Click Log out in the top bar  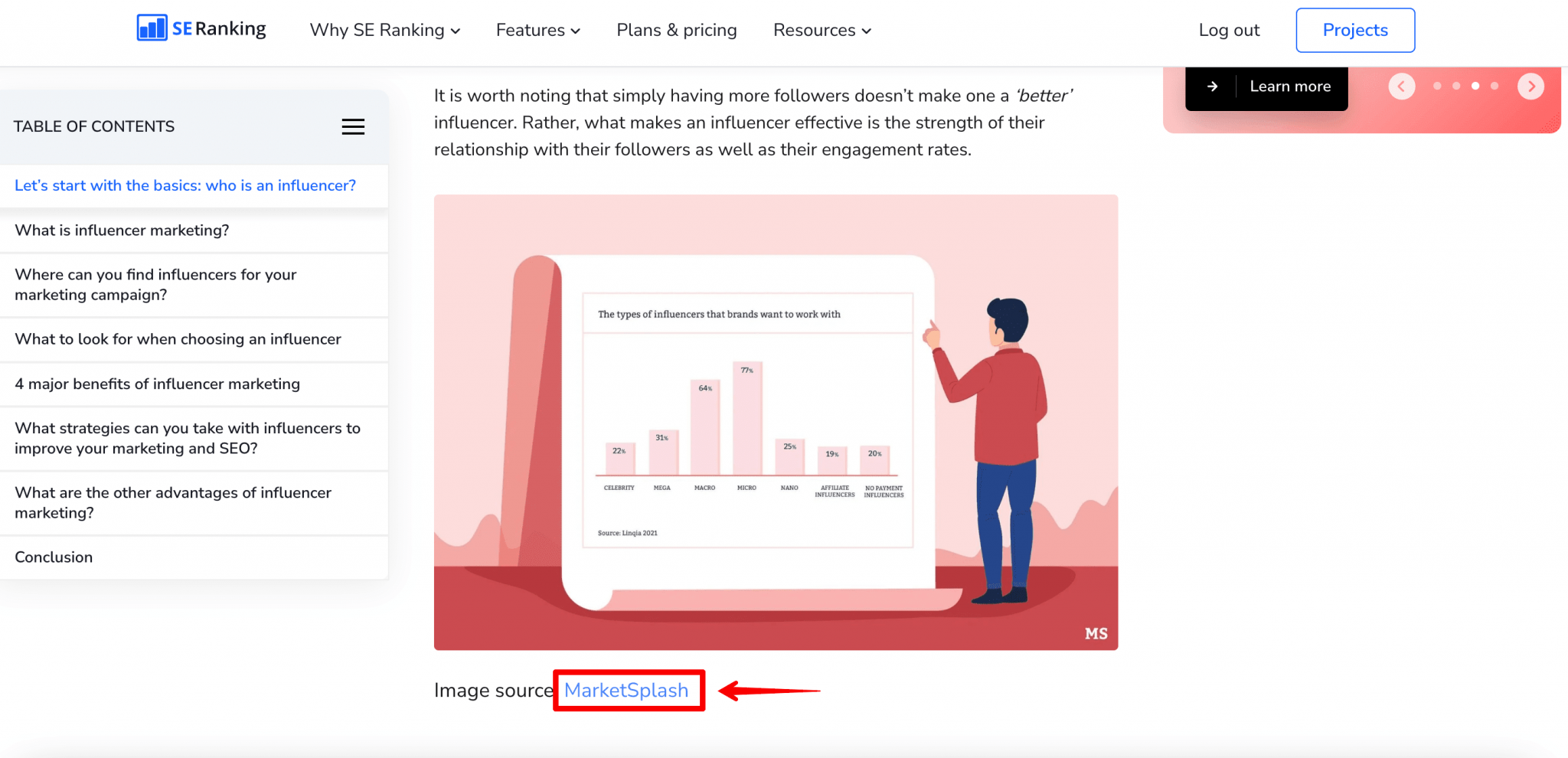(x=1229, y=30)
